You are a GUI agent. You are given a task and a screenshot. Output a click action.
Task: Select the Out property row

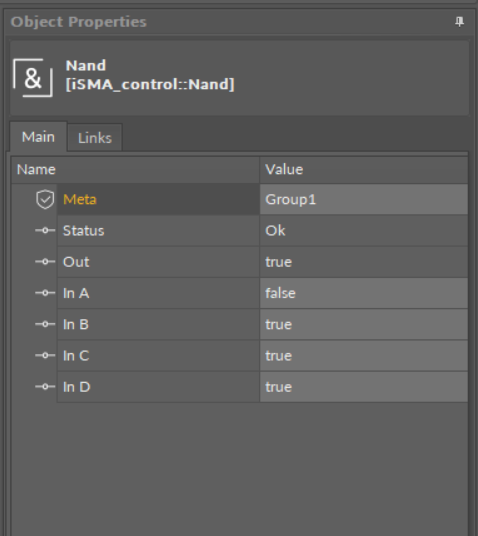point(262,262)
